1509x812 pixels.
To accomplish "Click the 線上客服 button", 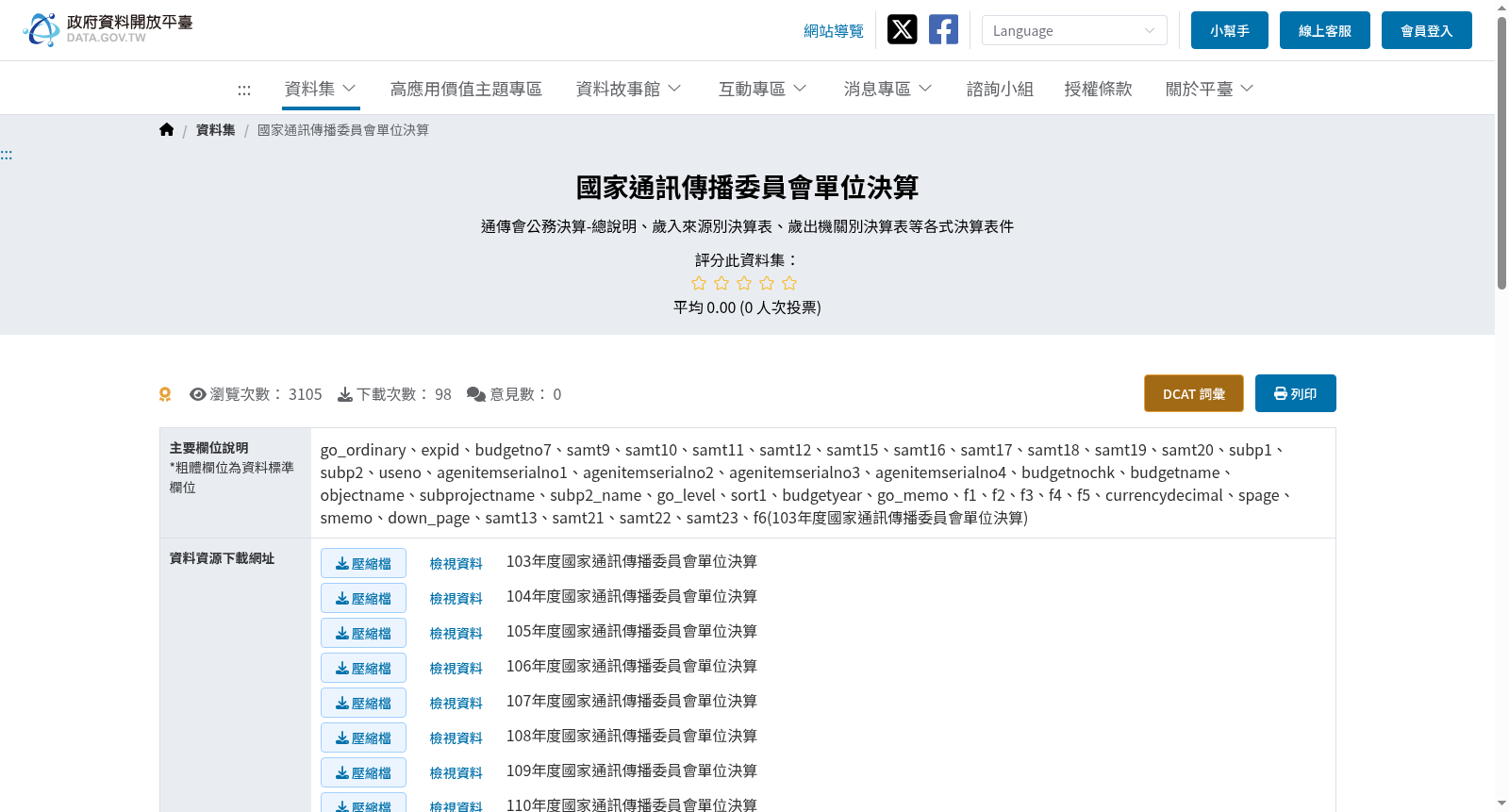I will [1325, 30].
